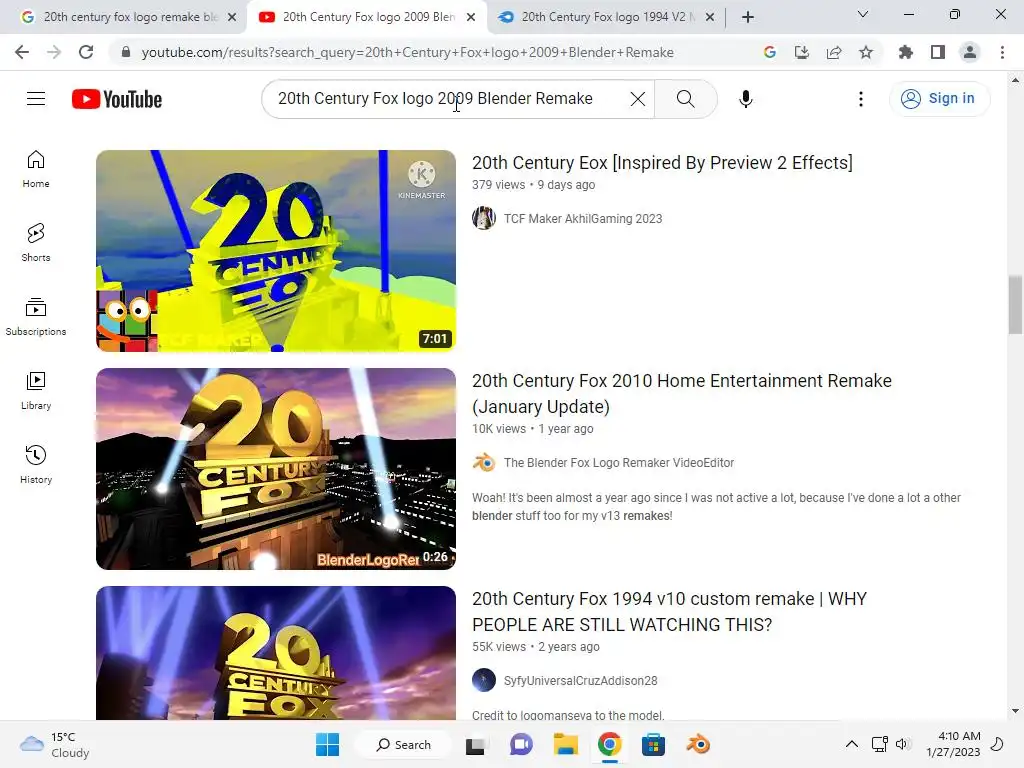Click the Credit to logomanseva description
This screenshot has width=1024, height=768.
tap(568, 715)
